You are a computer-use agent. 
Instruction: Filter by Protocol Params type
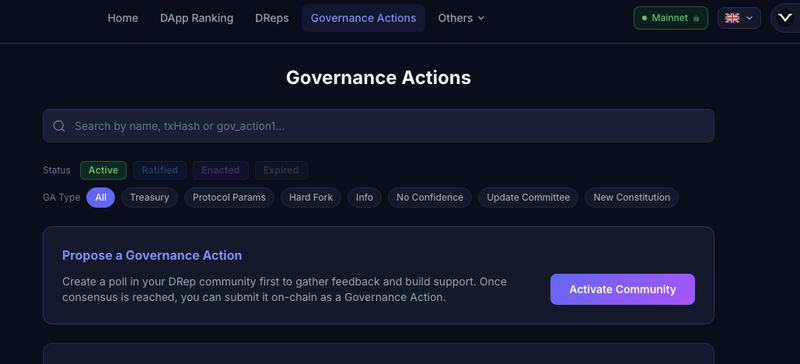pyautogui.click(x=229, y=198)
